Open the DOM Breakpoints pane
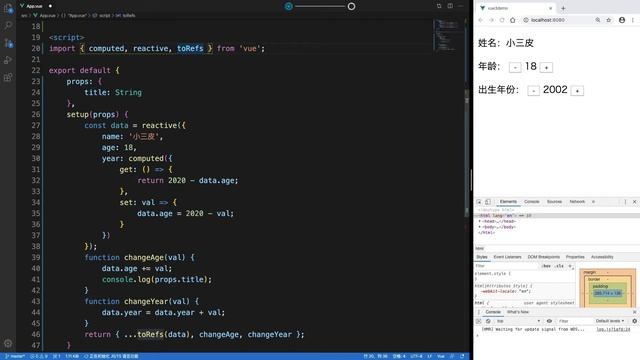 coord(544,257)
